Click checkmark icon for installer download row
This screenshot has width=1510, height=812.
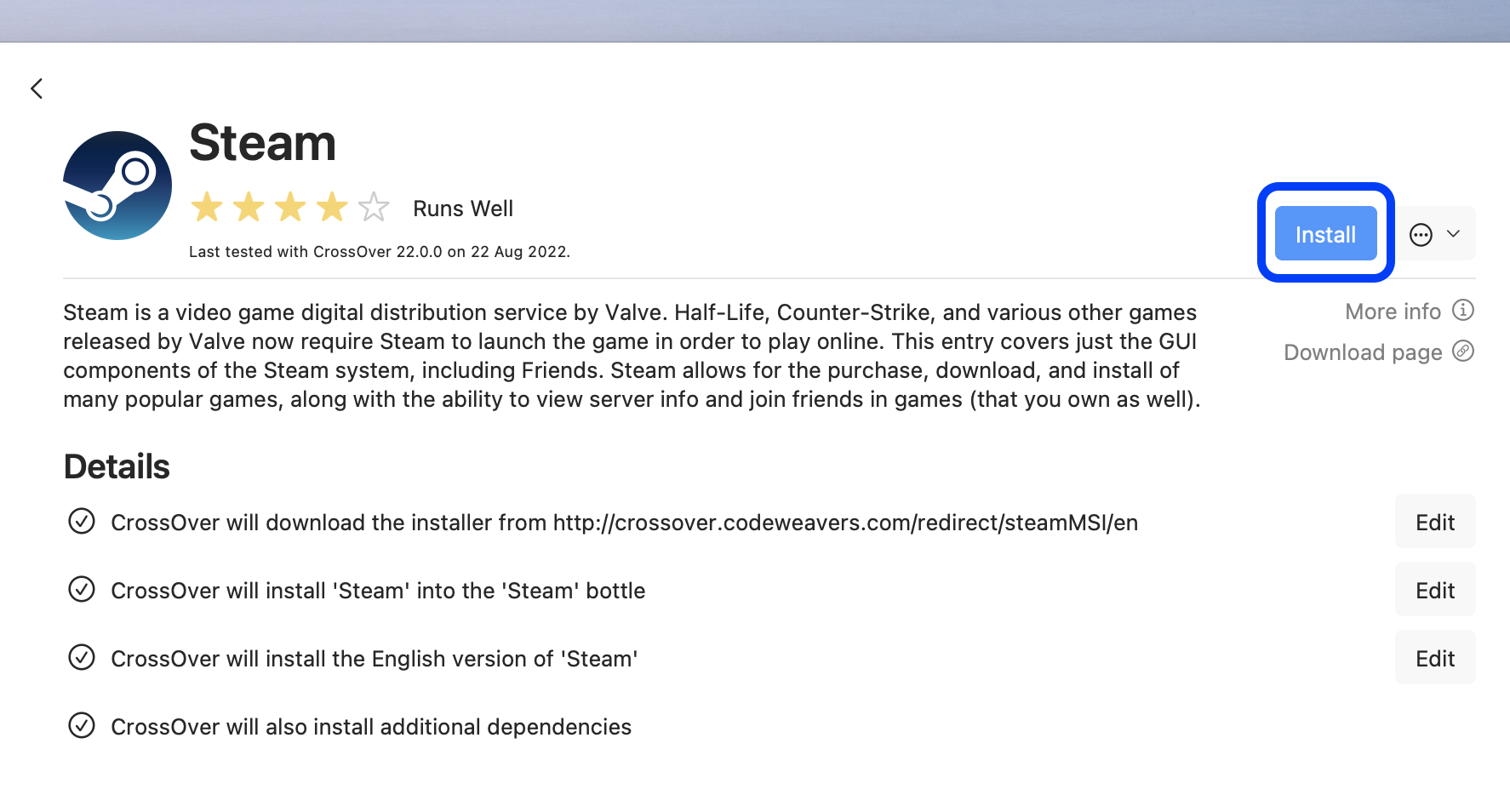point(82,521)
